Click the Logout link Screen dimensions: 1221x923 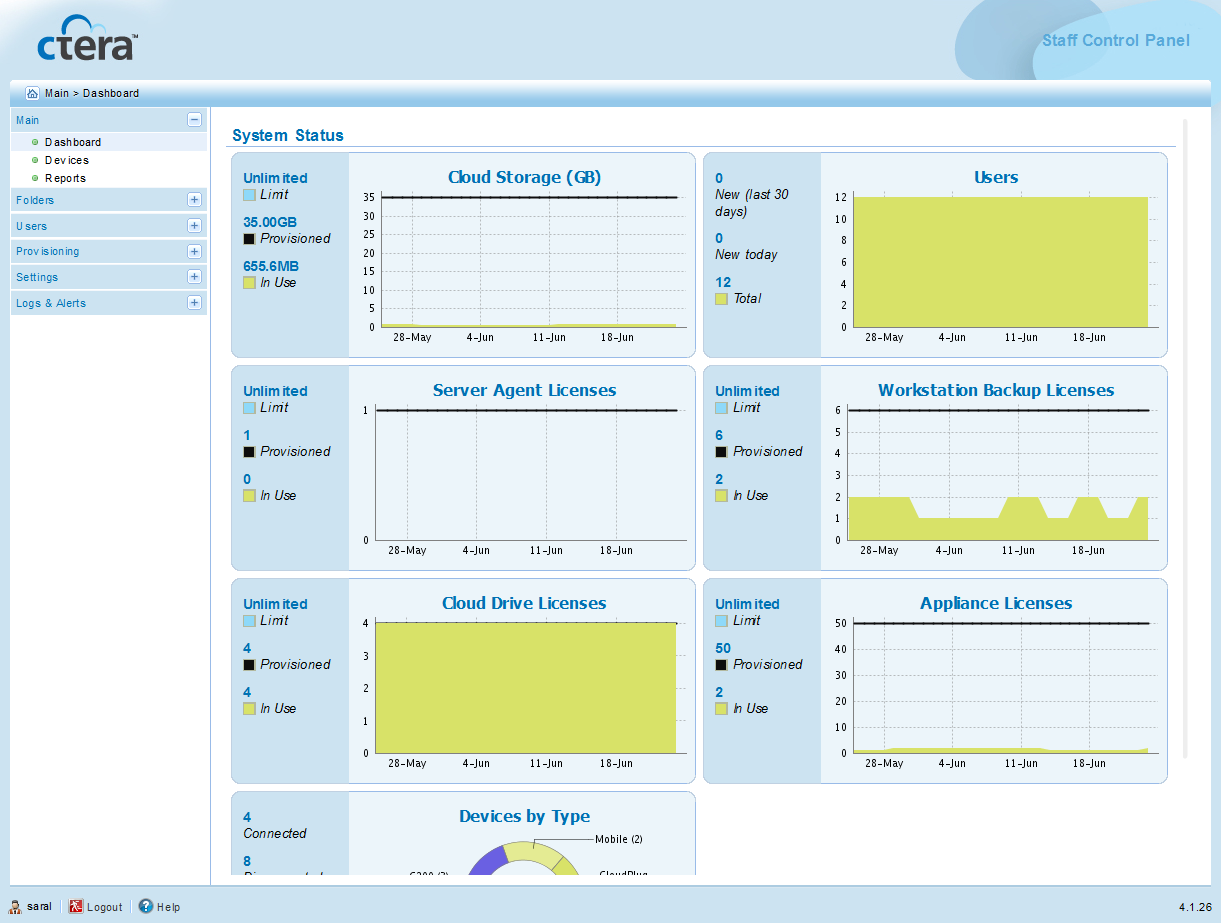point(105,907)
